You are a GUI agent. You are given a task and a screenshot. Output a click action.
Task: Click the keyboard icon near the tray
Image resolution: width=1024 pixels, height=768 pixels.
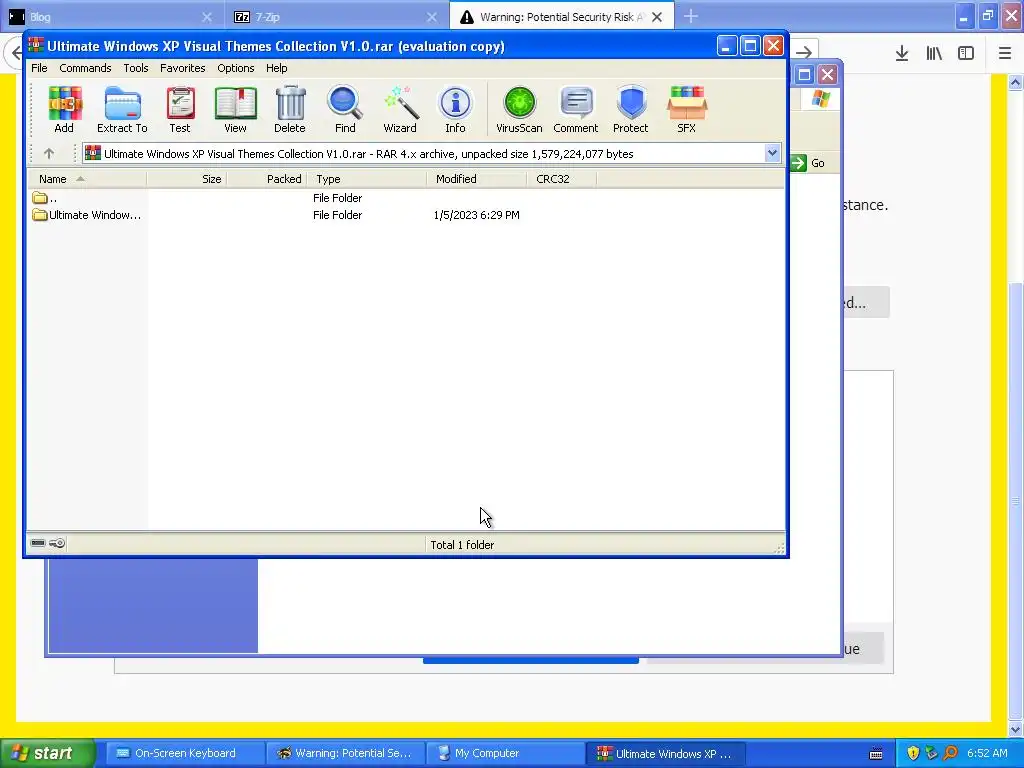pos(876,754)
